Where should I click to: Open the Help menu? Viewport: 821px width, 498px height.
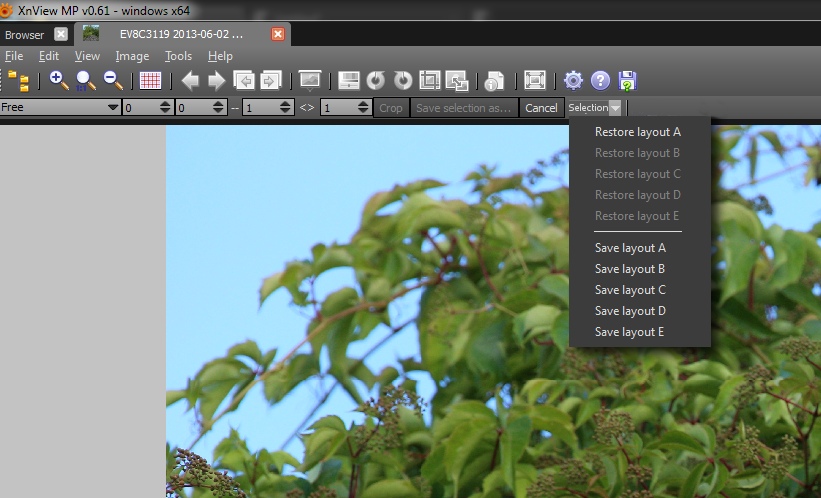pyautogui.click(x=220, y=56)
